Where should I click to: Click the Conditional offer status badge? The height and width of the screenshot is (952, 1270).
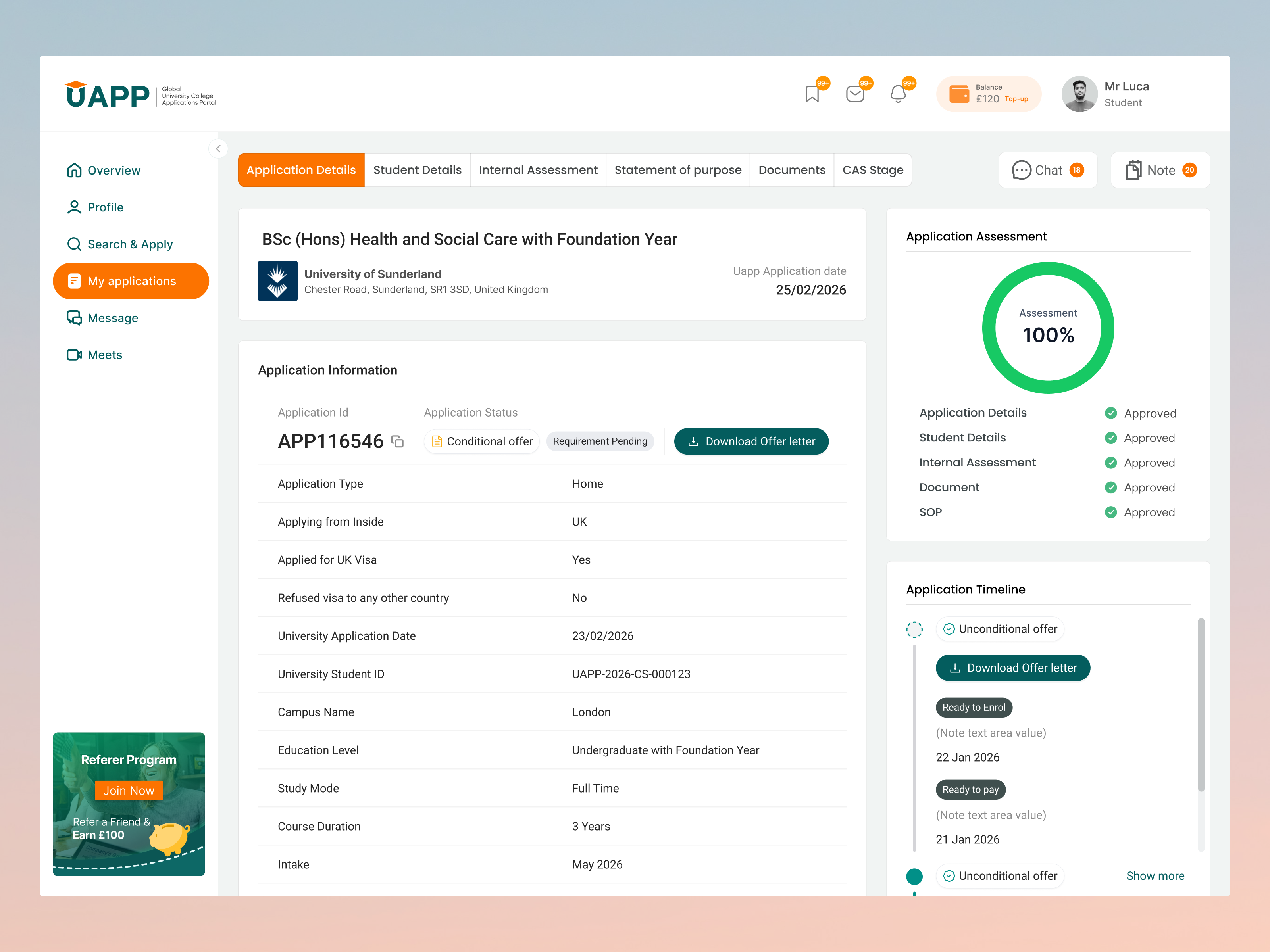[x=482, y=441]
